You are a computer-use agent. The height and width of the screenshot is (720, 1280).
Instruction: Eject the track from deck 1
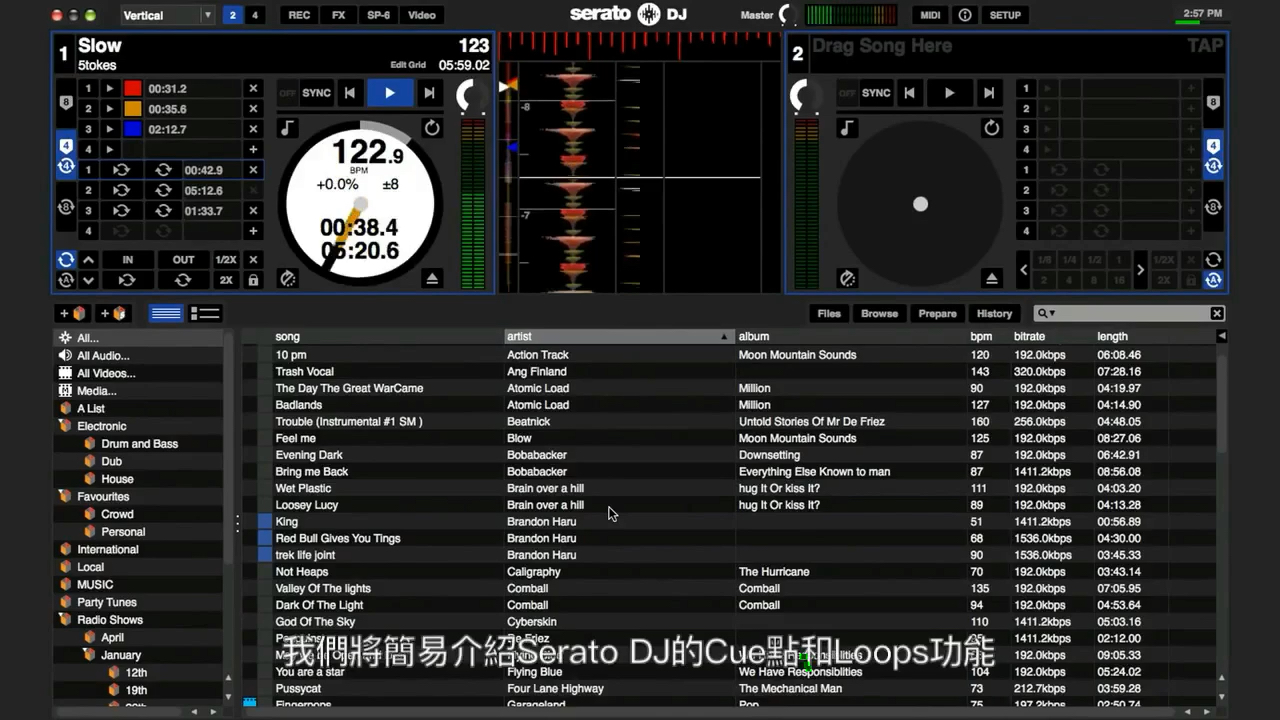[x=432, y=279]
